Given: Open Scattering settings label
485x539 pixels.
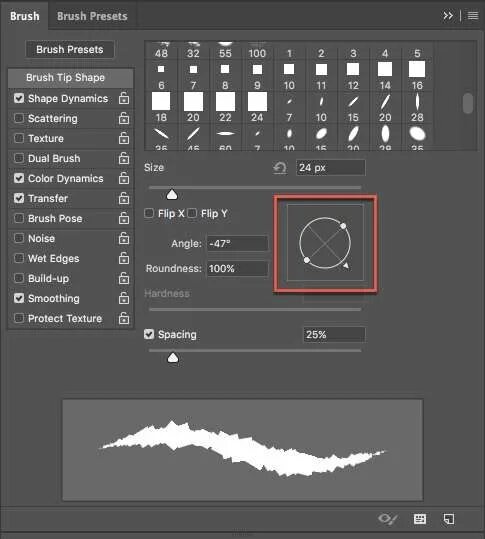Looking at the screenshot, I should tap(53, 119).
